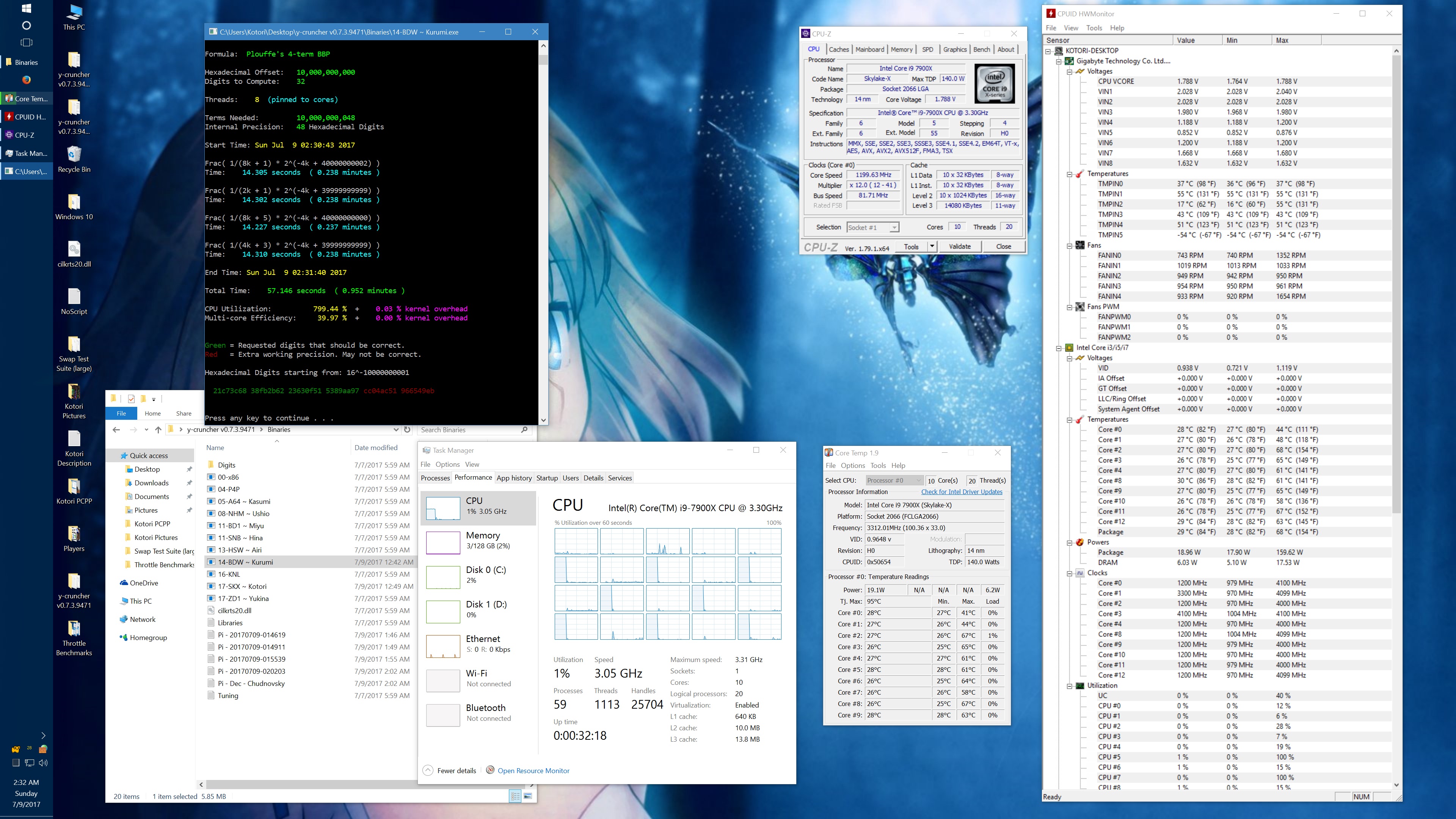This screenshot has width=1456, height=819.
Task: Open the CPU-Z Tools dropdown arrow
Action: click(932, 246)
